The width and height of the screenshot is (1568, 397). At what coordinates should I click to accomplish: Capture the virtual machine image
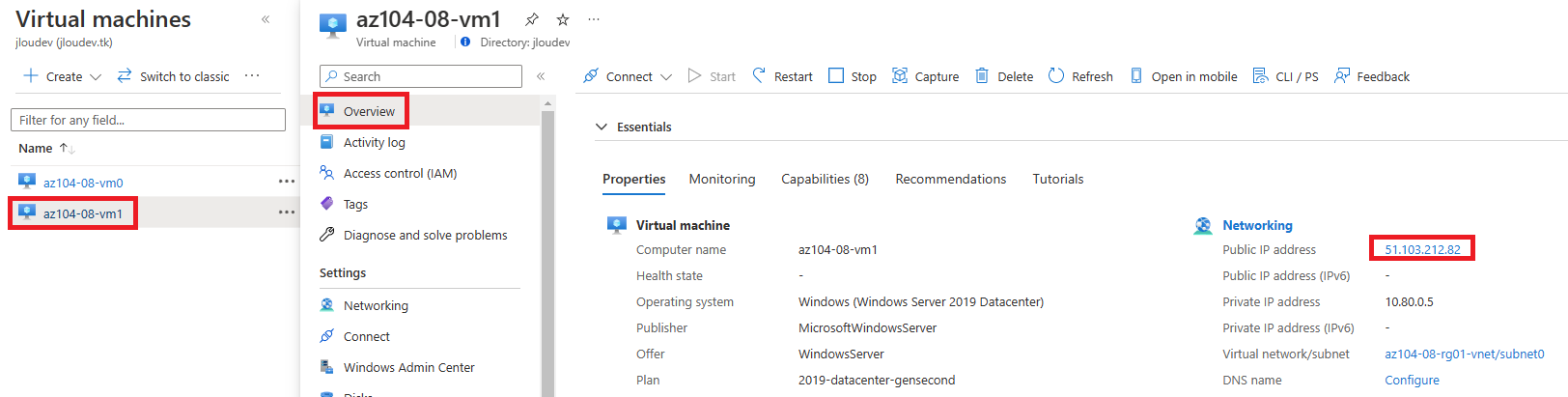click(925, 76)
